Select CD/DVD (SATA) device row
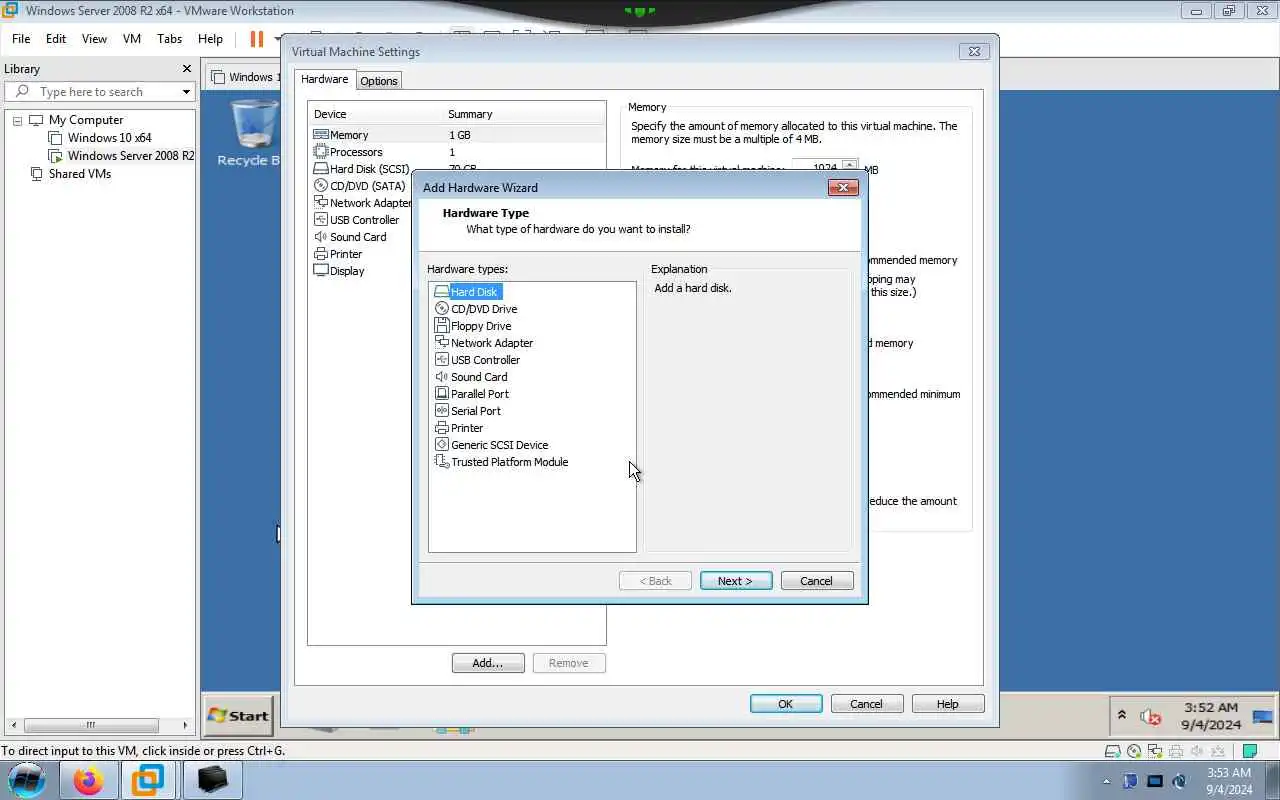This screenshot has width=1280, height=800. tap(362, 186)
